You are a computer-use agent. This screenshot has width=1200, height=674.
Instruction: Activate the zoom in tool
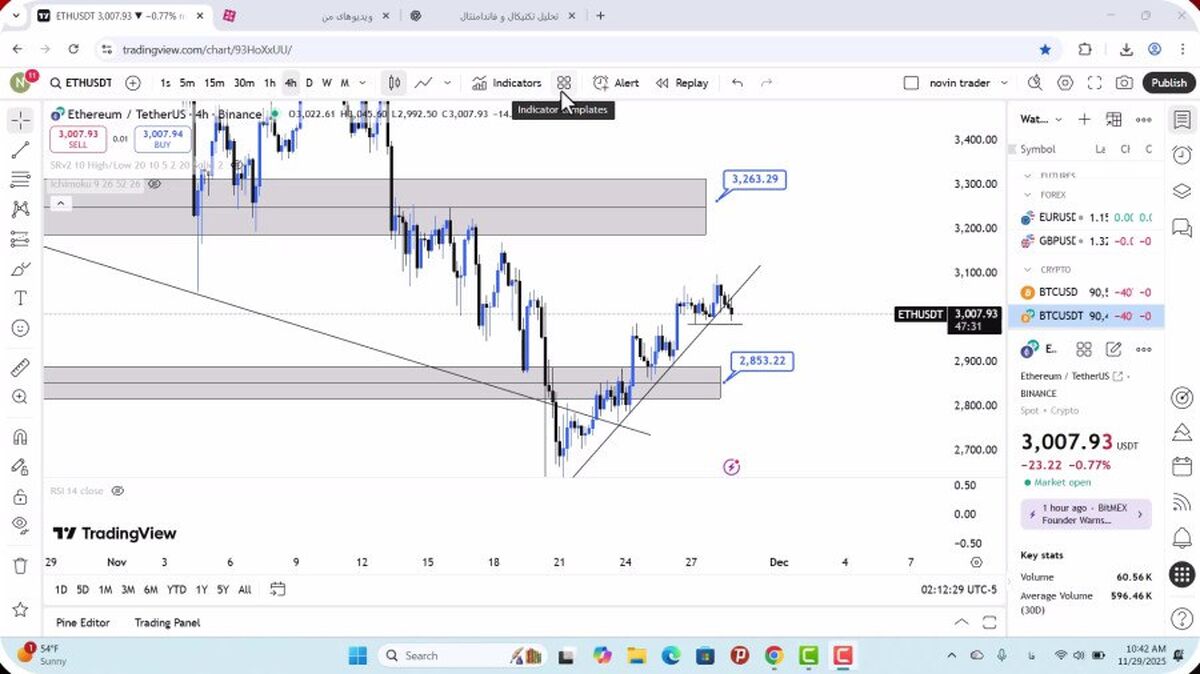pos(20,397)
